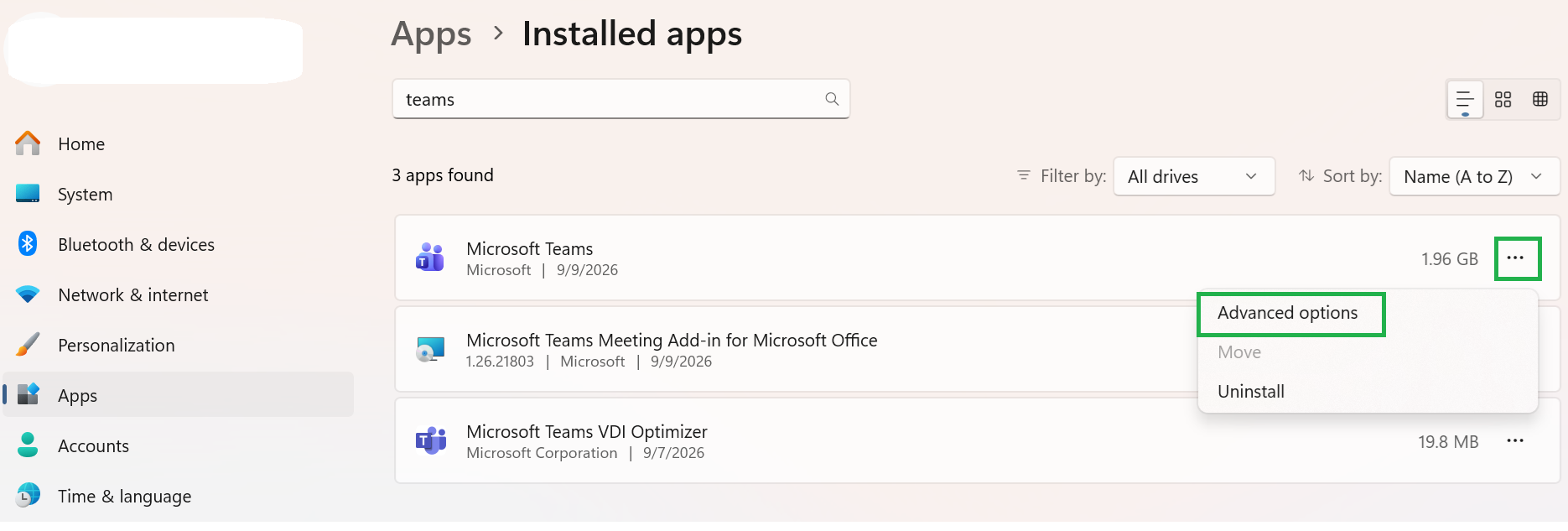
Task: Click the Microsoft Corporation publisher text
Action: 542,453
